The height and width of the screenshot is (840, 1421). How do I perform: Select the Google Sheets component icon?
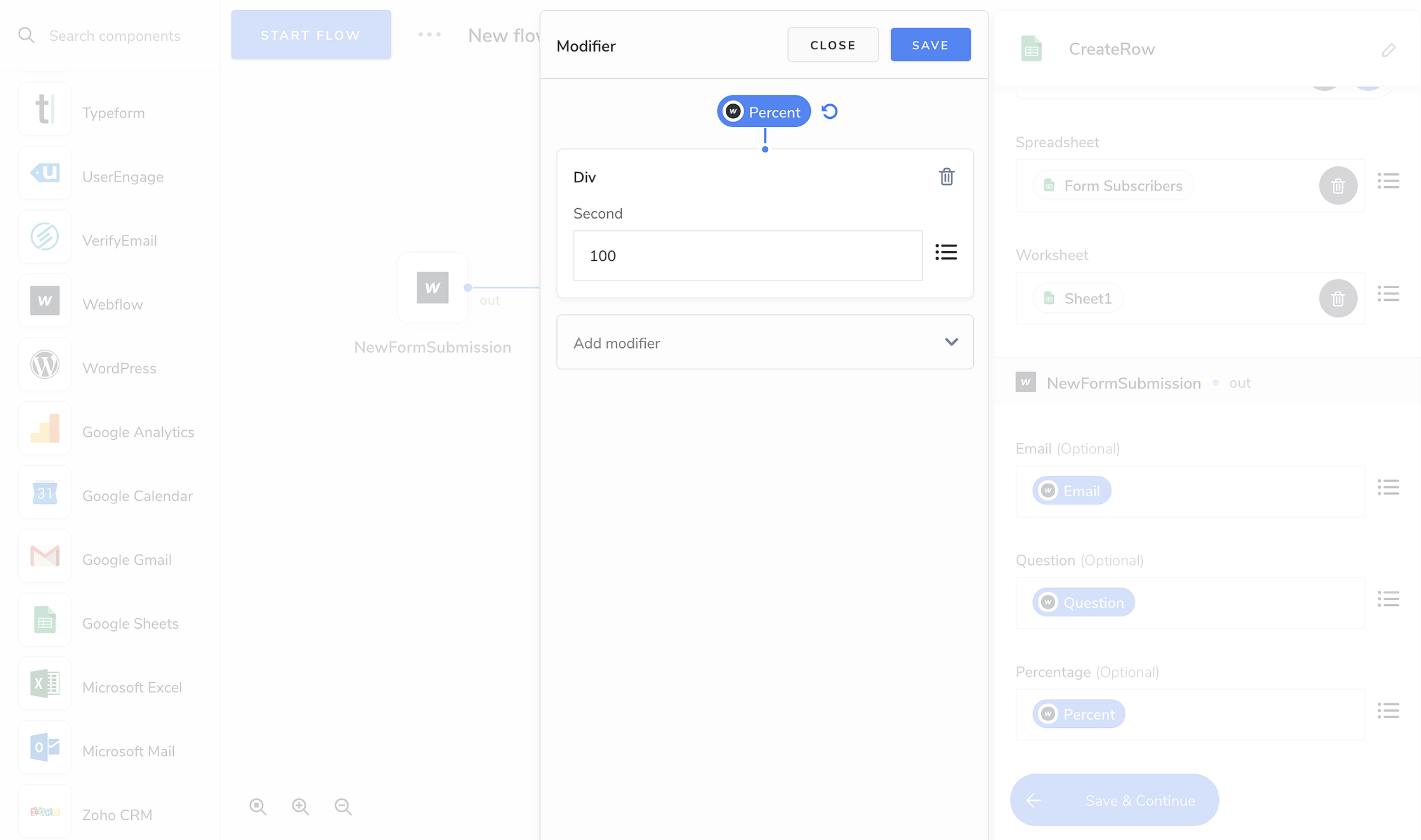pyautogui.click(x=45, y=620)
